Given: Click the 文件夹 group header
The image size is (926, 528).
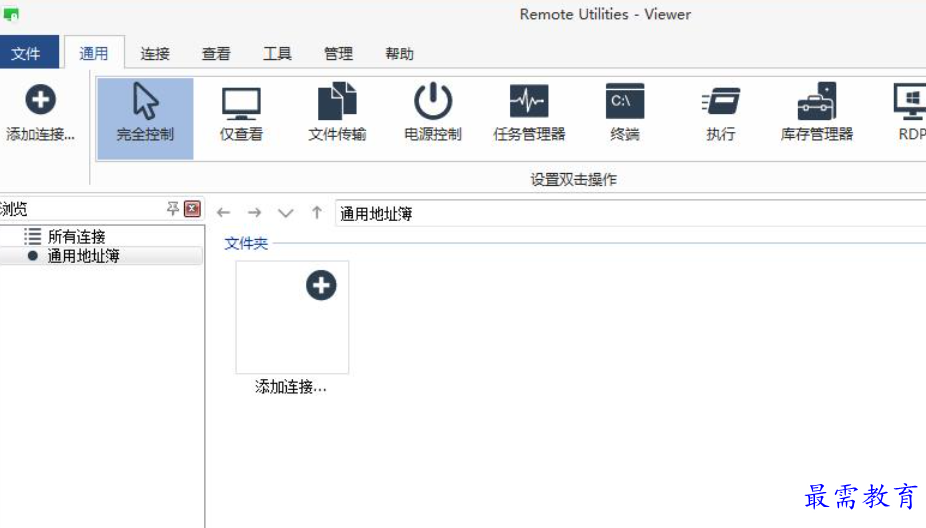Looking at the screenshot, I should (x=246, y=243).
